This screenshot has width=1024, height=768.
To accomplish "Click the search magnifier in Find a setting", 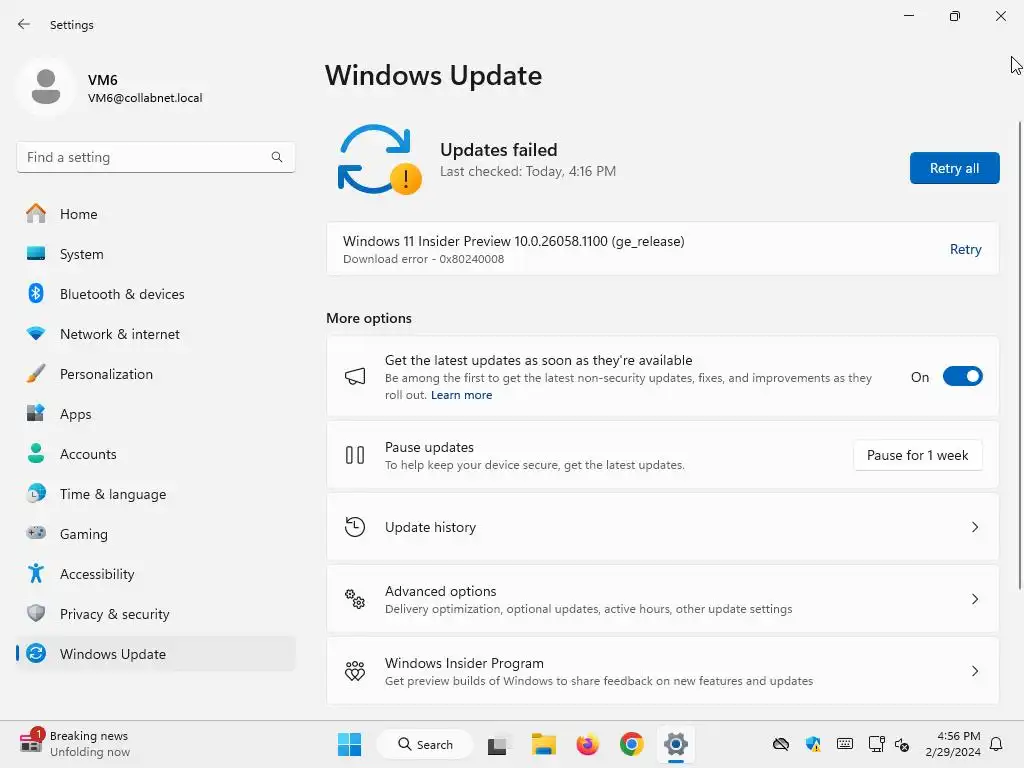I will pyautogui.click(x=277, y=157).
